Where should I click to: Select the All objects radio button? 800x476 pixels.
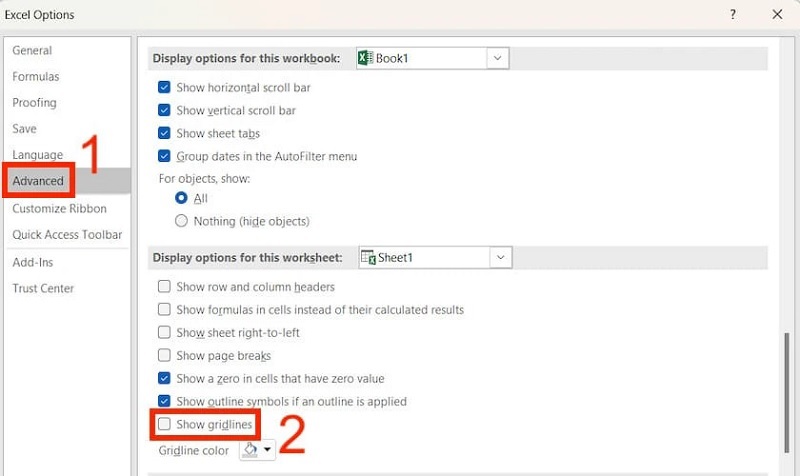click(181, 199)
